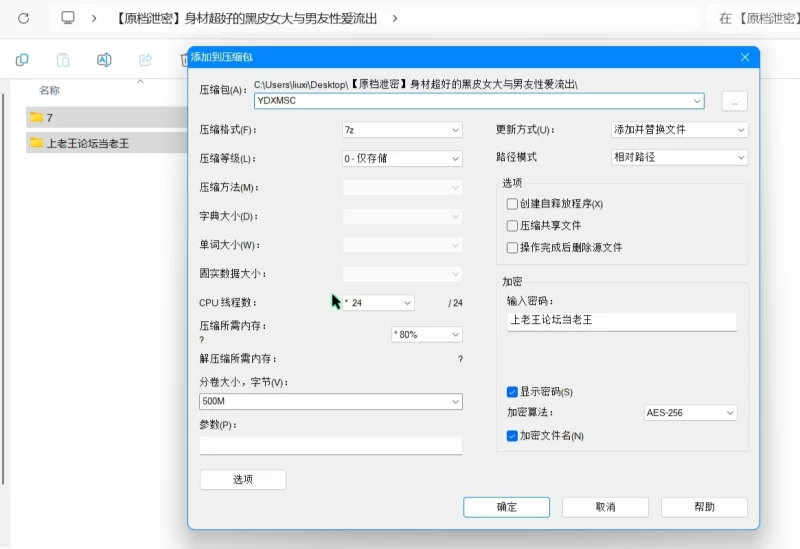Confirm with 确定 button
Image resolution: width=800 pixels, height=549 pixels.
click(506, 507)
